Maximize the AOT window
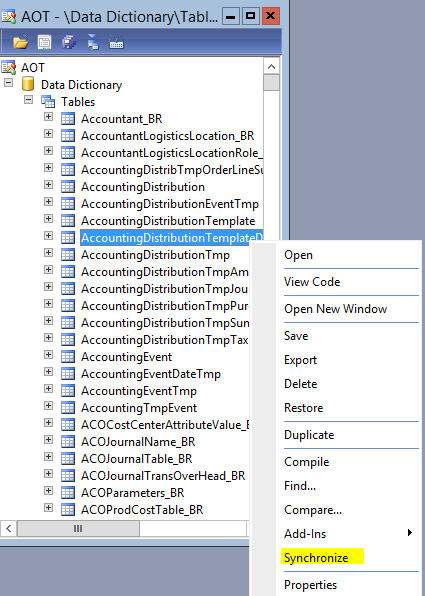The width and height of the screenshot is (425, 596). (x=251, y=16)
